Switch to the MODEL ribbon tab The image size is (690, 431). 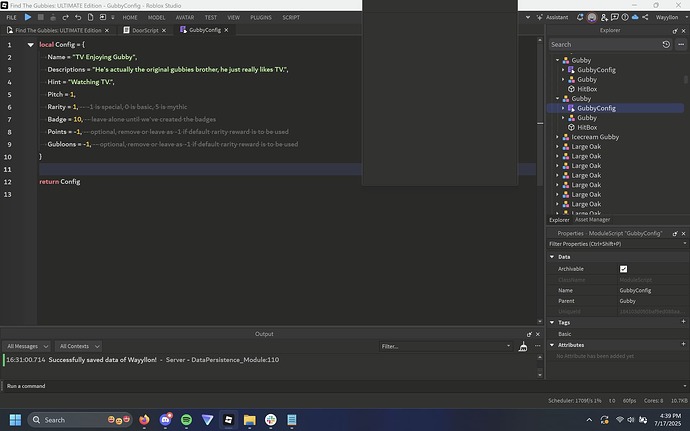(156, 17)
